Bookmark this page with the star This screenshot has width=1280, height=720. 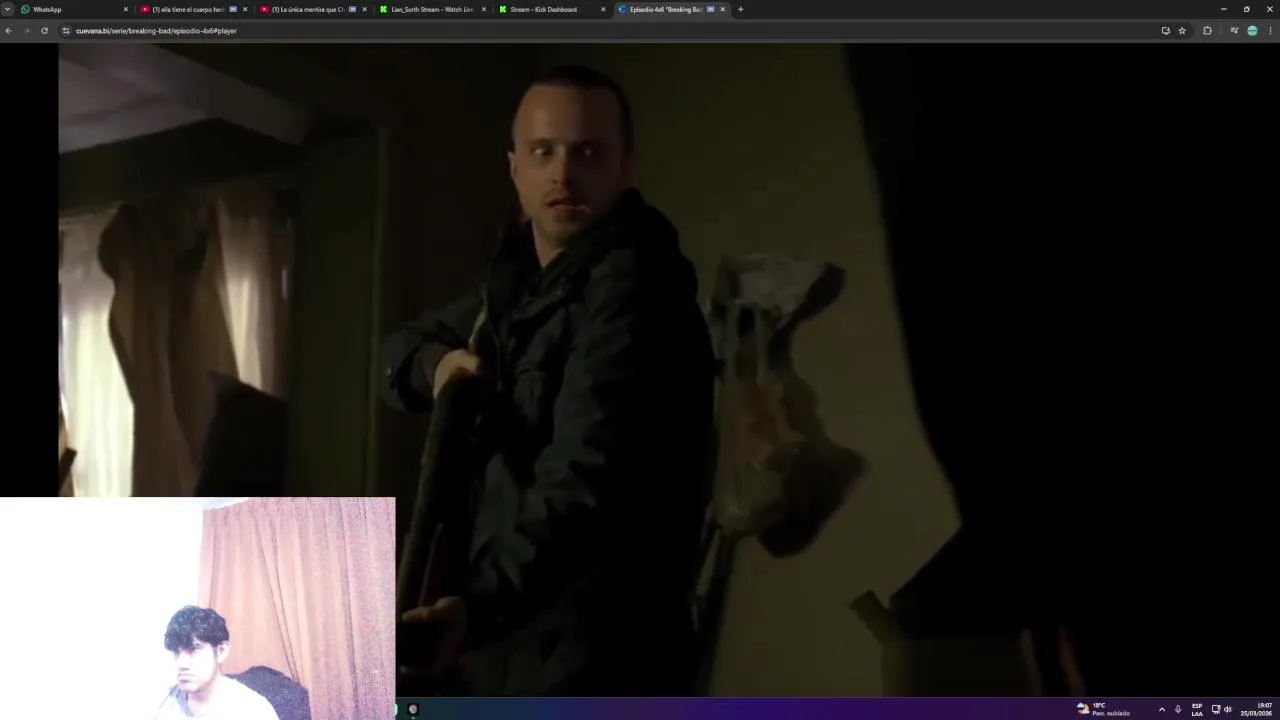click(1182, 31)
